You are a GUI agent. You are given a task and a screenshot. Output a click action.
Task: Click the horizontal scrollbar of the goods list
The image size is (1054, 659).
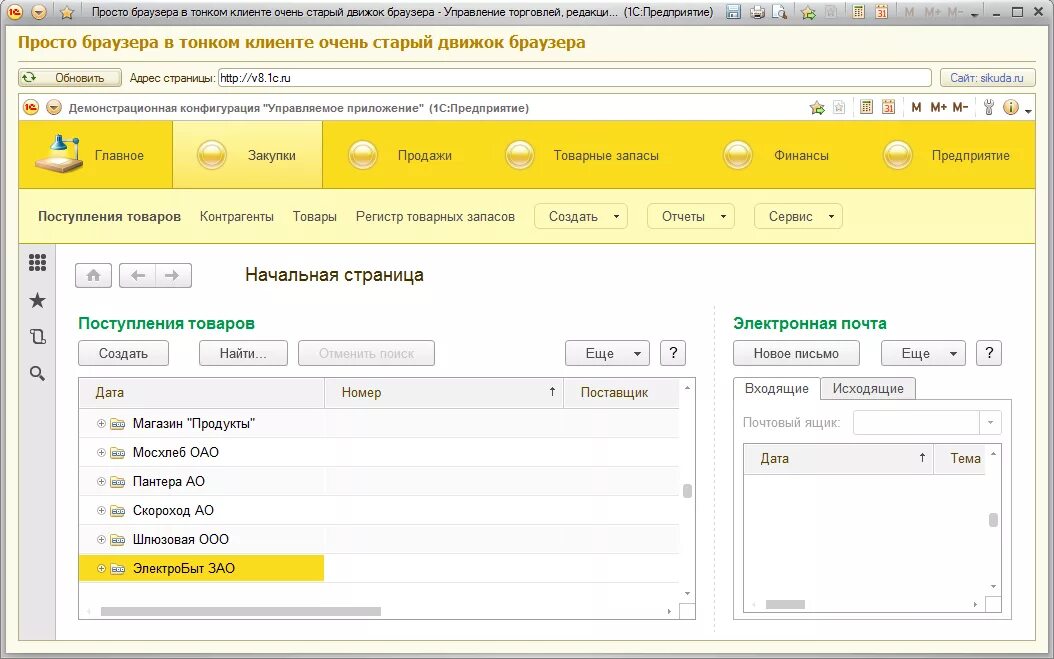point(241,611)
